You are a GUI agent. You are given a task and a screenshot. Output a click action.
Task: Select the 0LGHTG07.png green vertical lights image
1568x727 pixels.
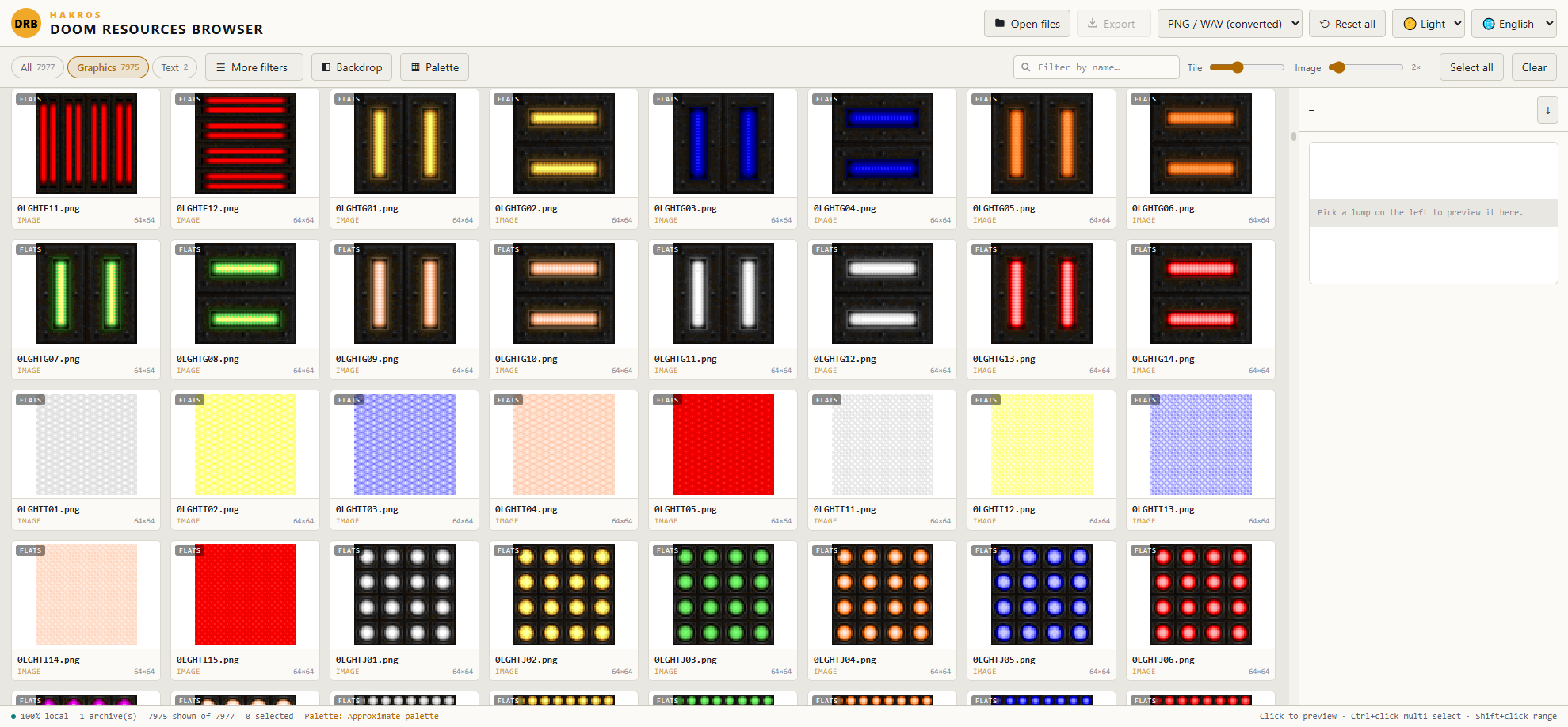86,294
